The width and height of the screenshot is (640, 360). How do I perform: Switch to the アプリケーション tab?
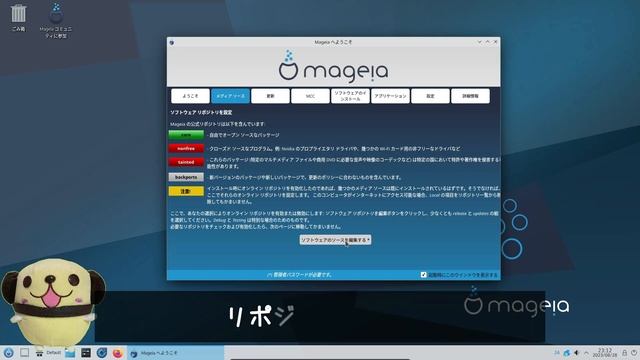(x=390, y=96)
